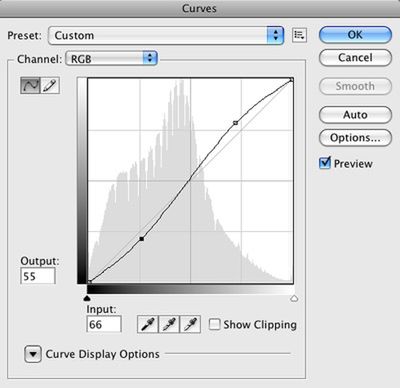Pick the white point eyedropper
This screenshot has width=400, height=388.
click(190, 324)
